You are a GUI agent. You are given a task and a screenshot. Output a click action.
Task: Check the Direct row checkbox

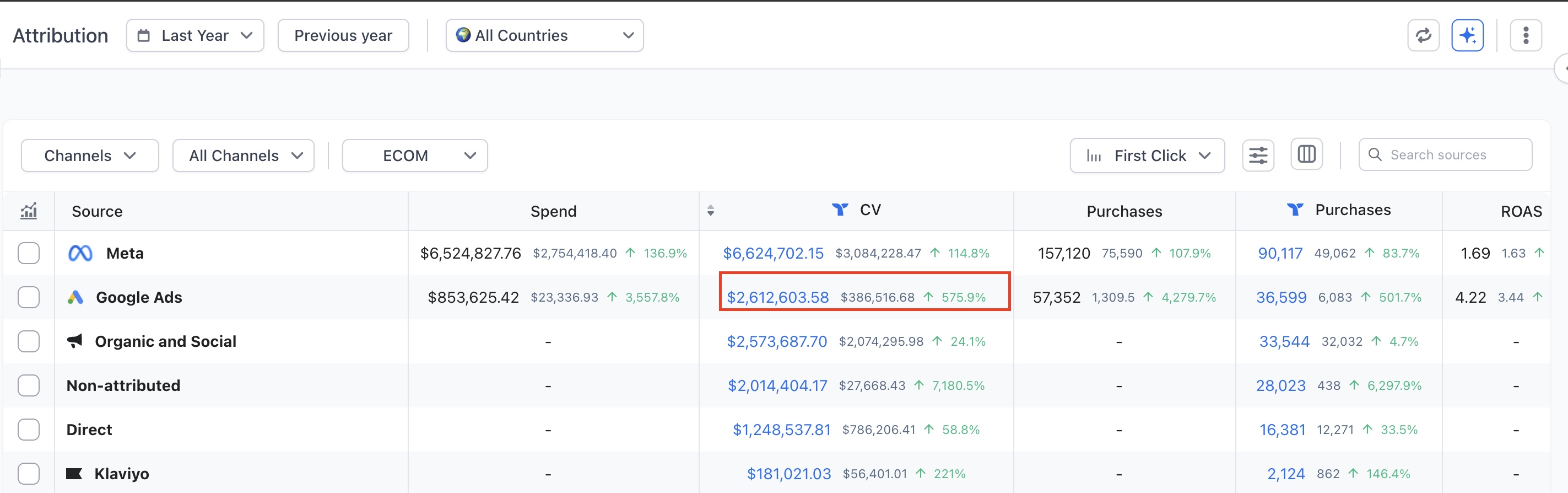(29, 430)
